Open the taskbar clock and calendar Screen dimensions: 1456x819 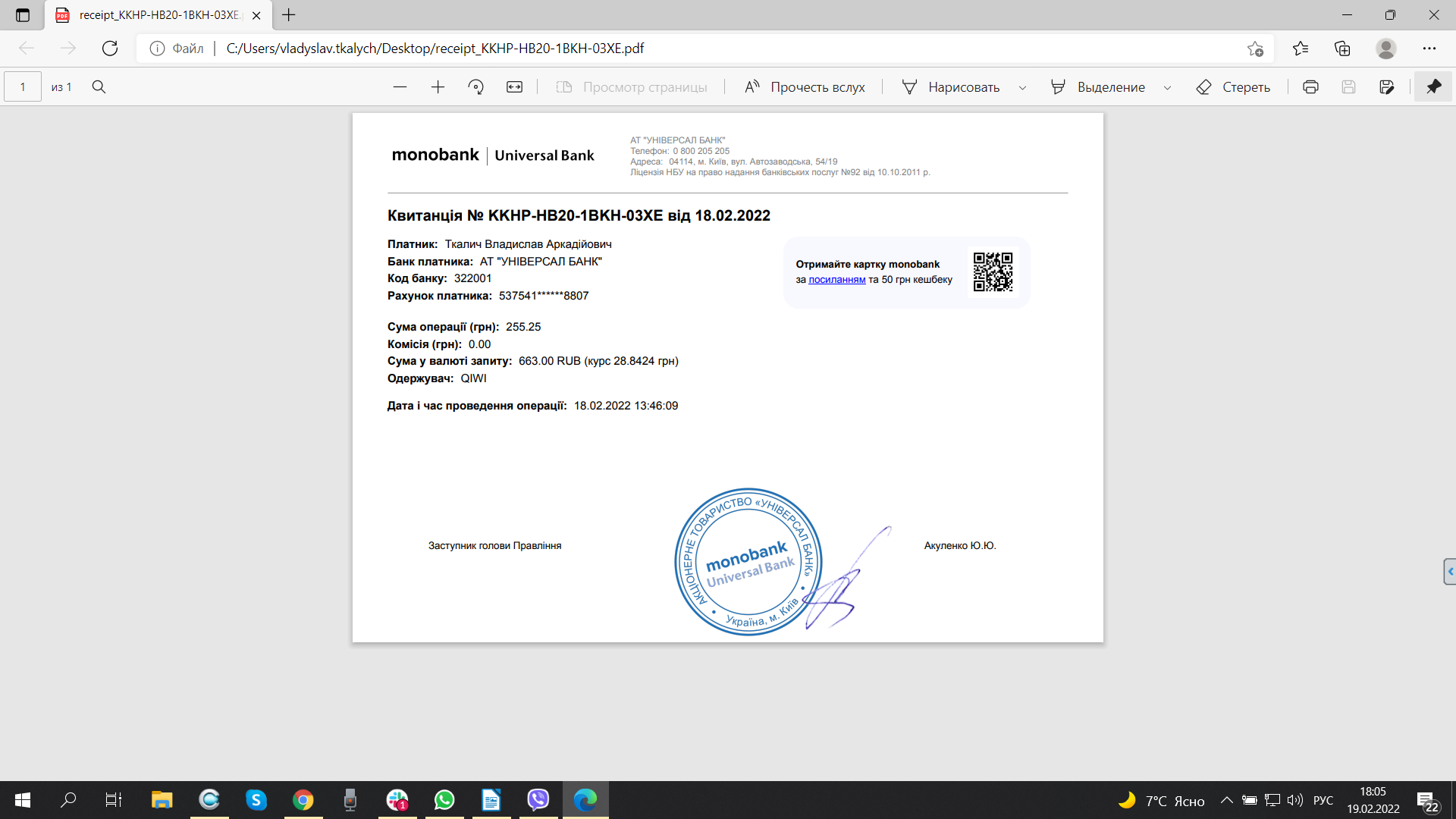(x=1373, y=800)
